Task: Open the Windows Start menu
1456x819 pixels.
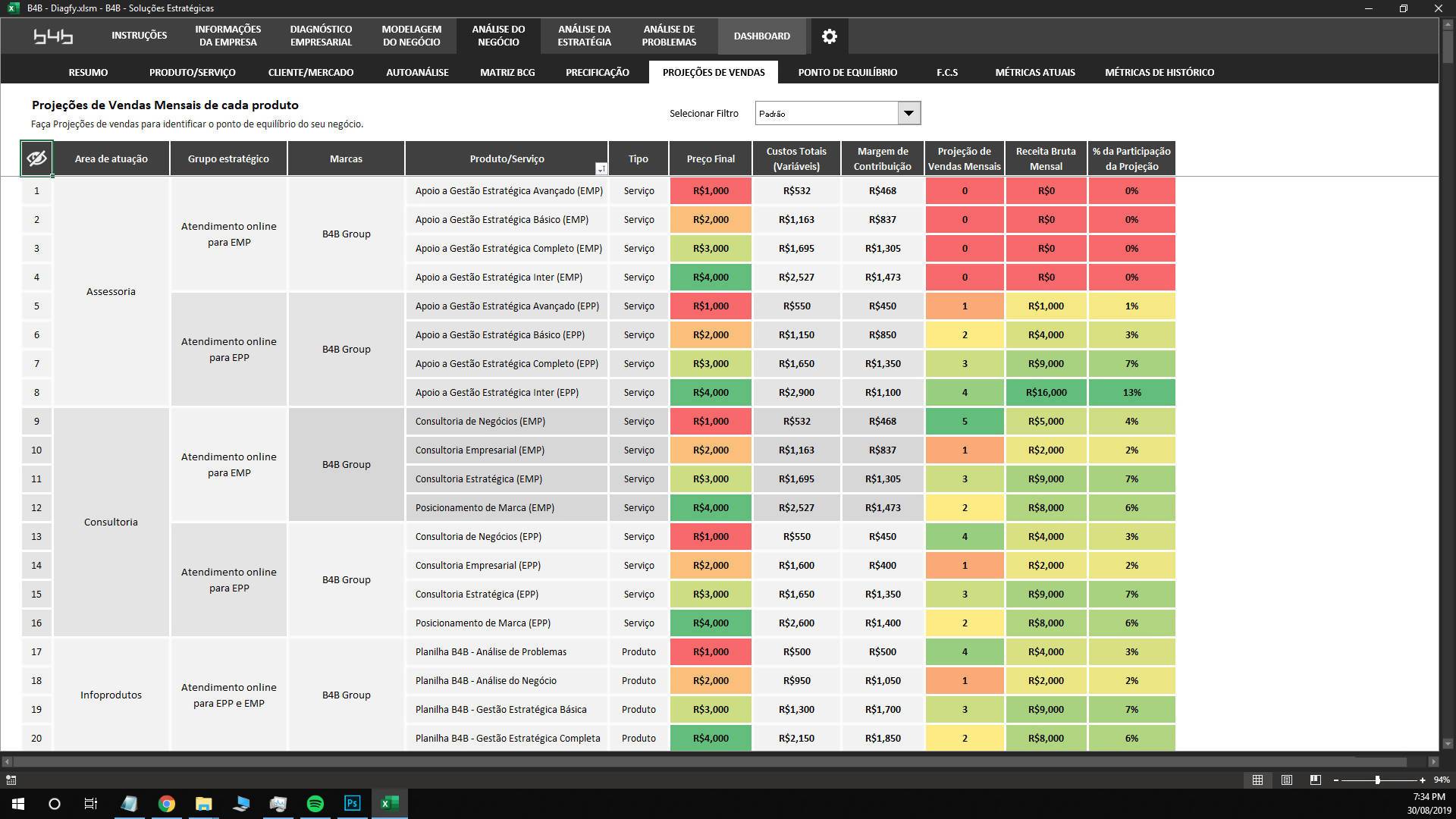Action: click(x=18, y=804)
